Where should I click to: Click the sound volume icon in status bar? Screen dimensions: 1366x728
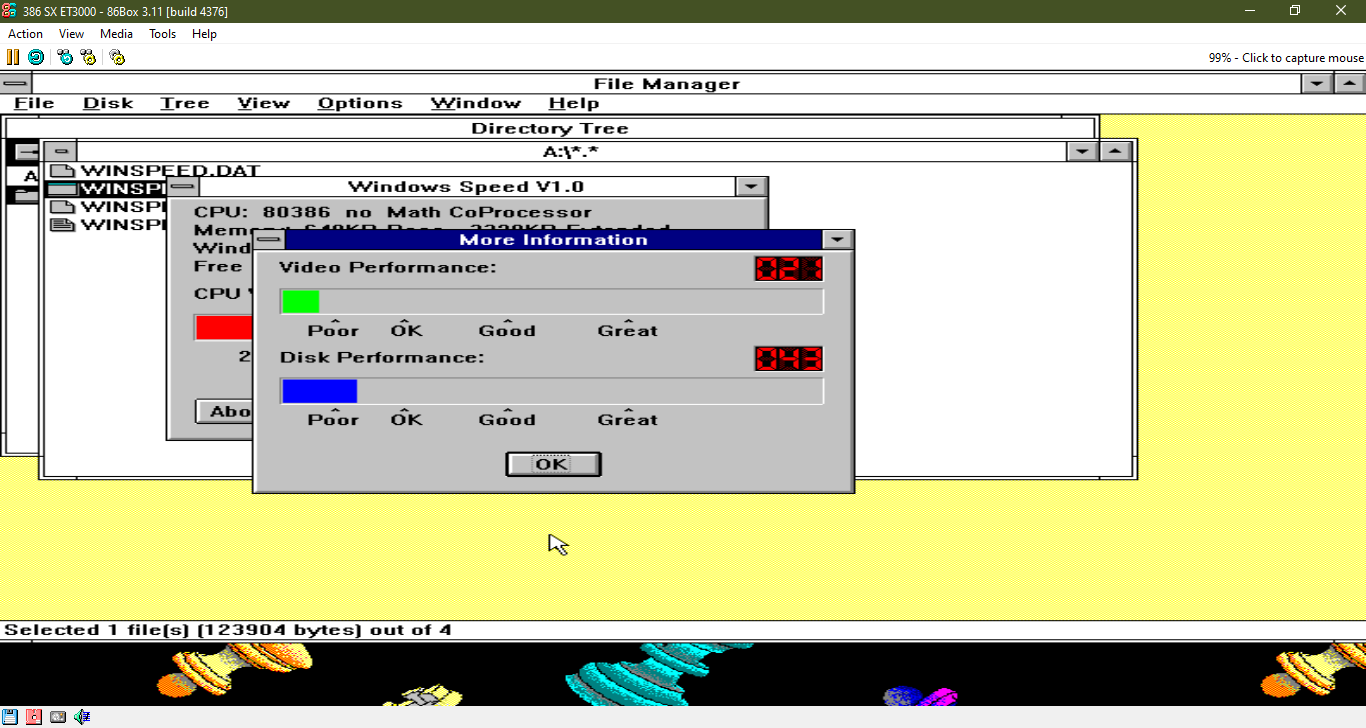[81, 717]
